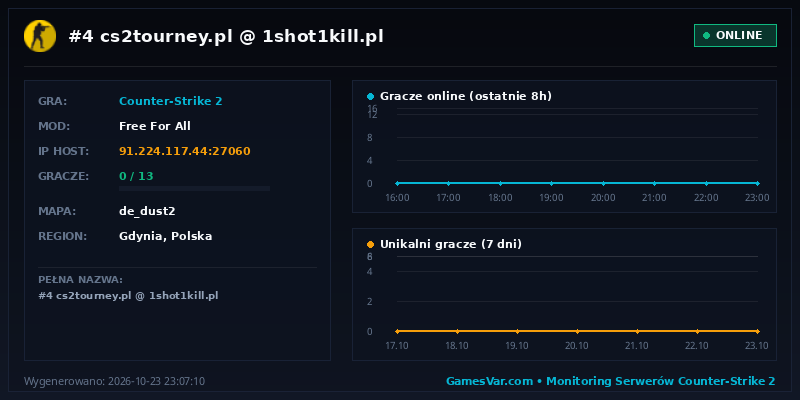
Task: Click the orange dot beside Unikalni gracze
Action: point(370,244)
